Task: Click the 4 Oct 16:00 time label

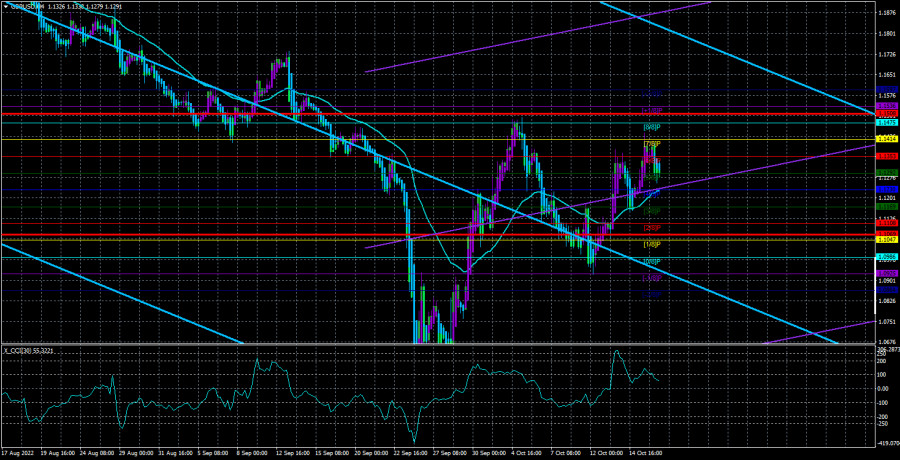Action: tap(524, 453)
